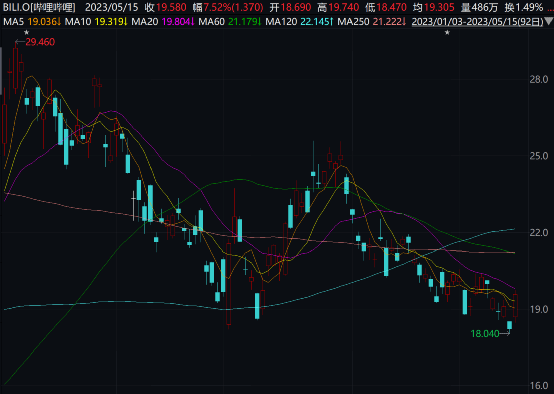Click the average price 均19.305
The width and height of the screenshot is (554, 394).
click(434, 7)
